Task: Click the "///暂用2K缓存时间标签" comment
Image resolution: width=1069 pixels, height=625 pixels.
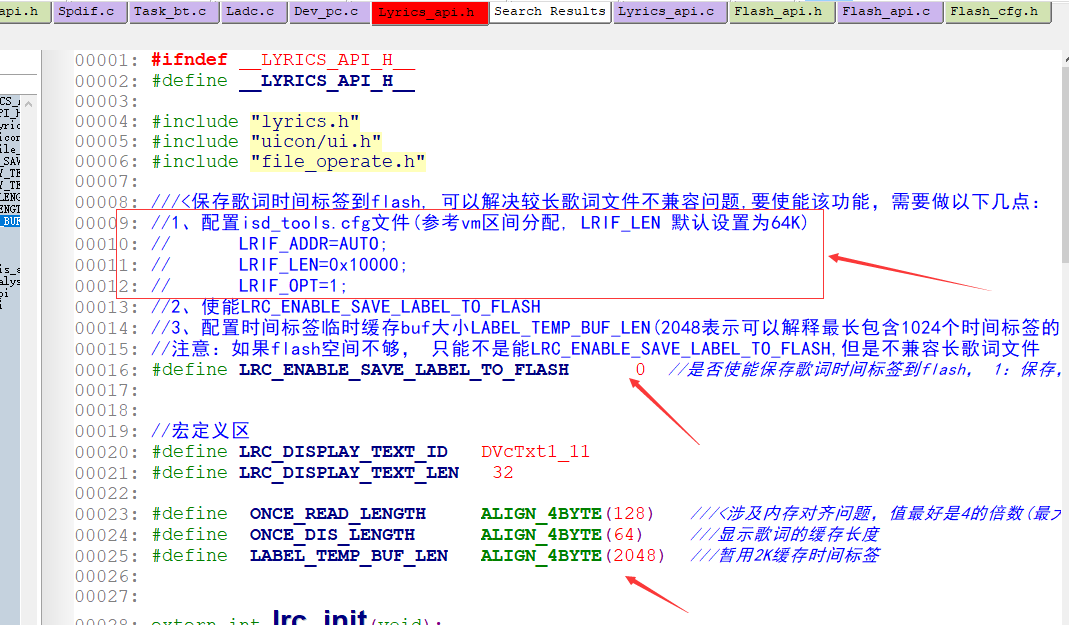Action: tap(785, 555)
